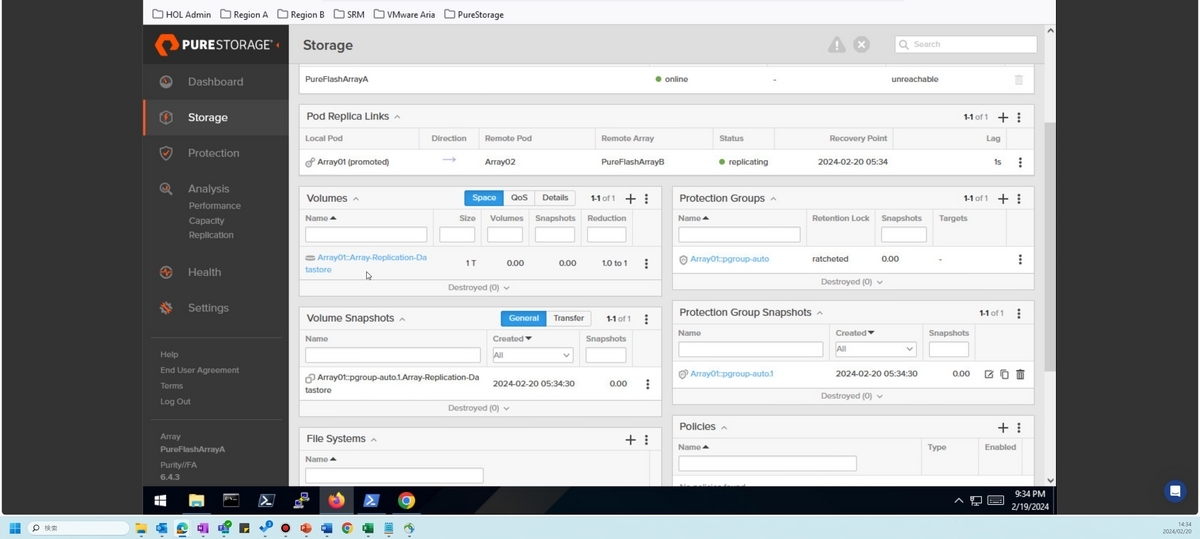This screenshot has height=539, width=1200.
Task: Click Firefox icon in inner taskbar
Action: (336, 501)
